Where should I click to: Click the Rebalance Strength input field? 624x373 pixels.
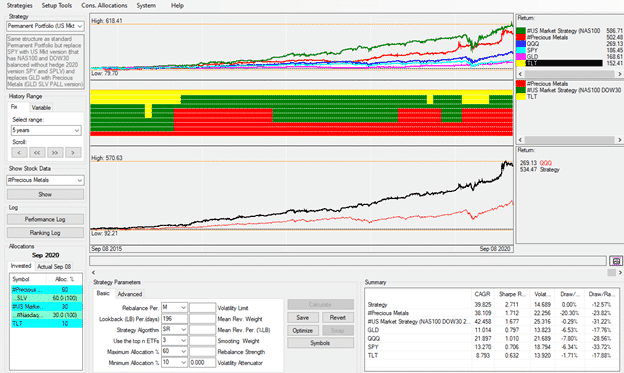[202, 352]
